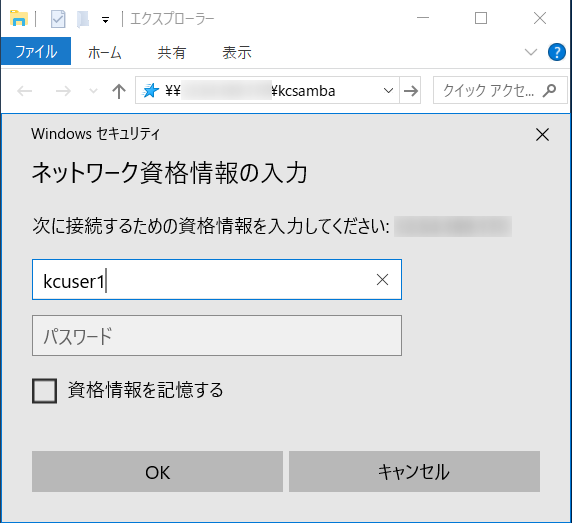This screenshot has height=523, width=572.
Task: Toggle the 資格情報を記憶する checkbox
Action: pyautogui.click(x=44, y=391)
